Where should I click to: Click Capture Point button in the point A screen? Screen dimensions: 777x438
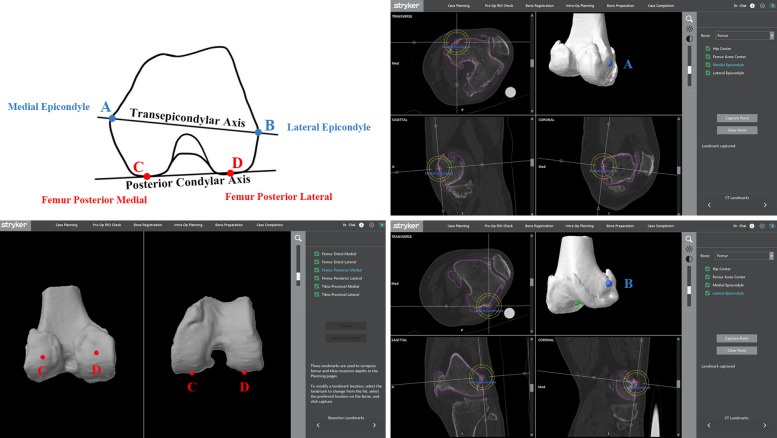[x=737, y=118]
